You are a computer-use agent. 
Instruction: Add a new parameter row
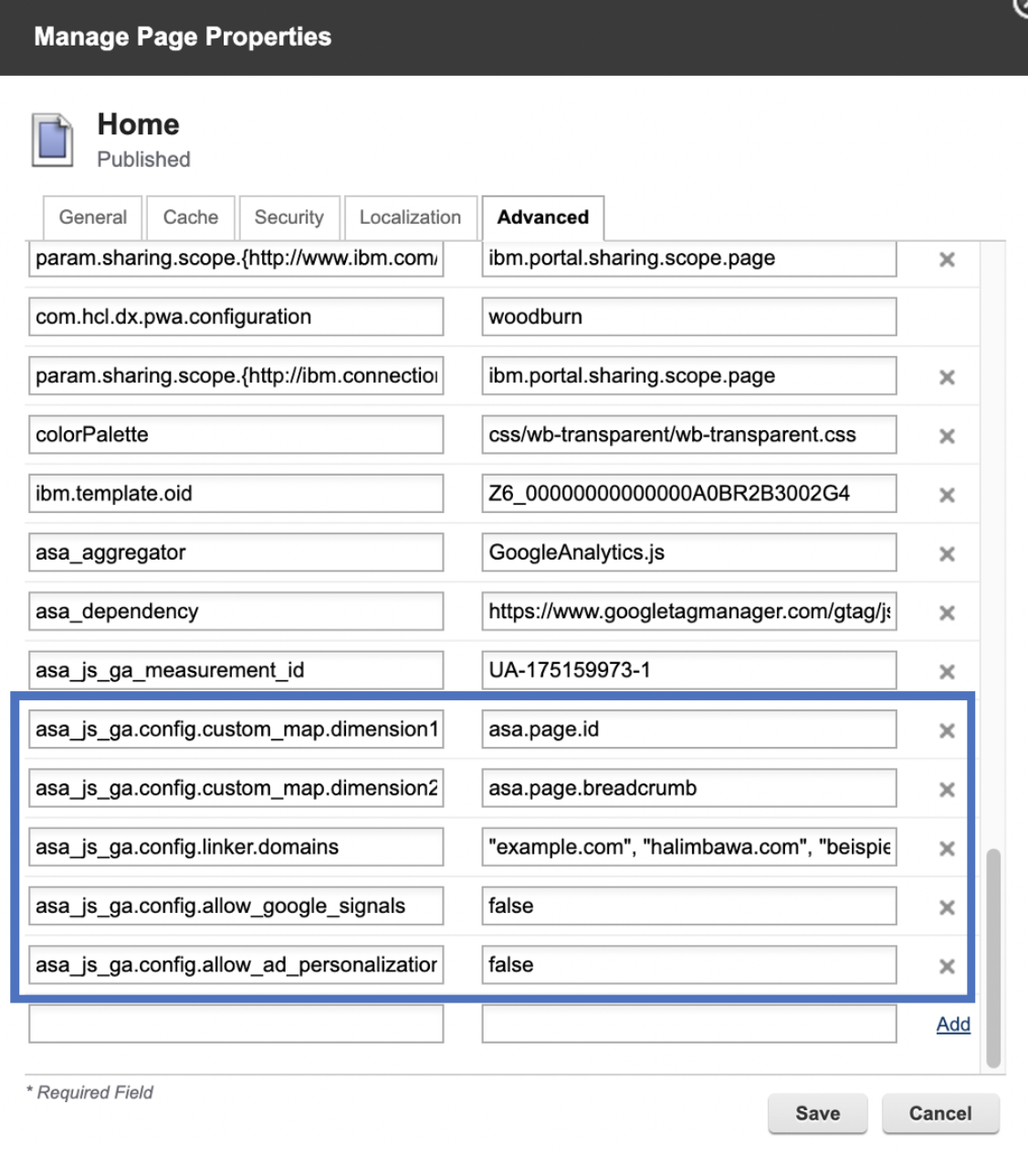coord(952,1024)
